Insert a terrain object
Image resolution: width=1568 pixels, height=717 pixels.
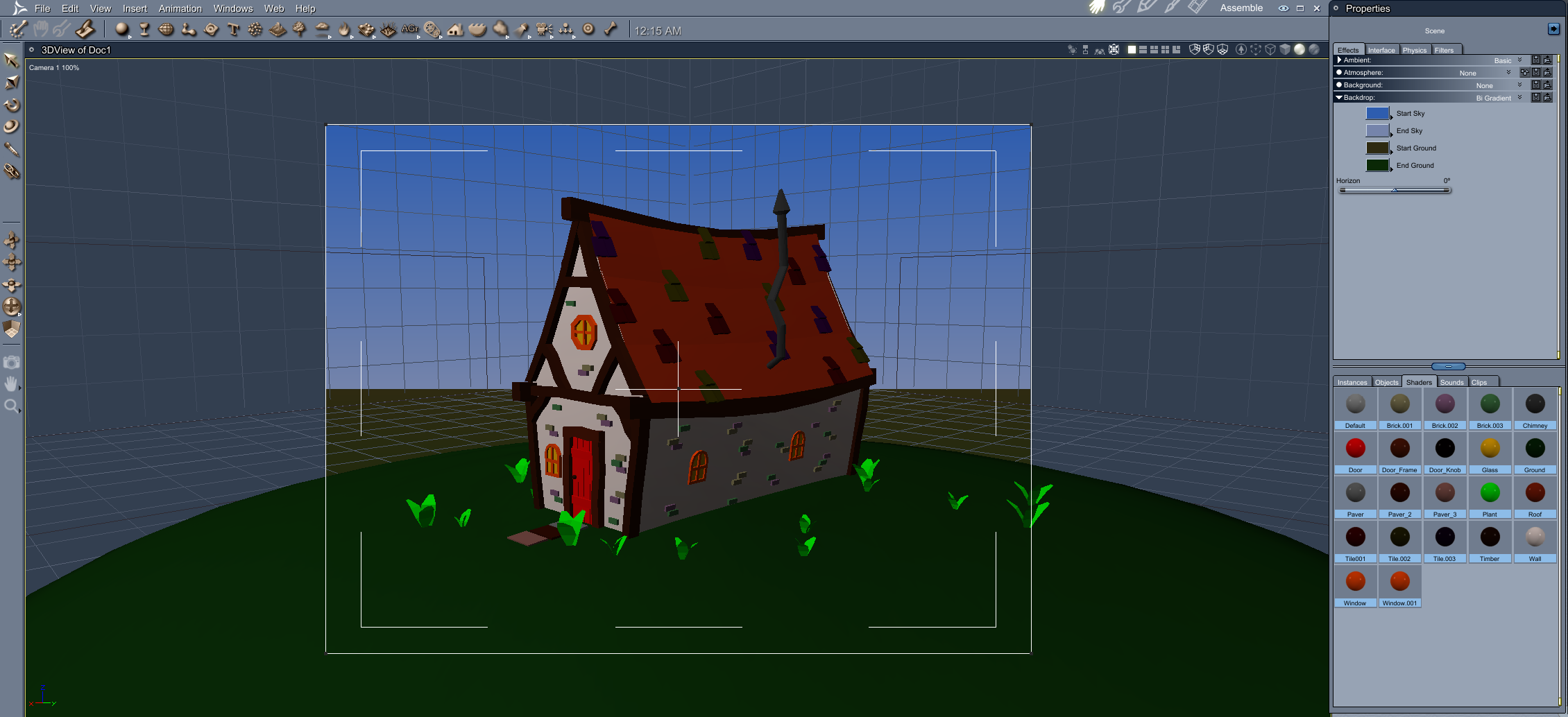(278, 29)
